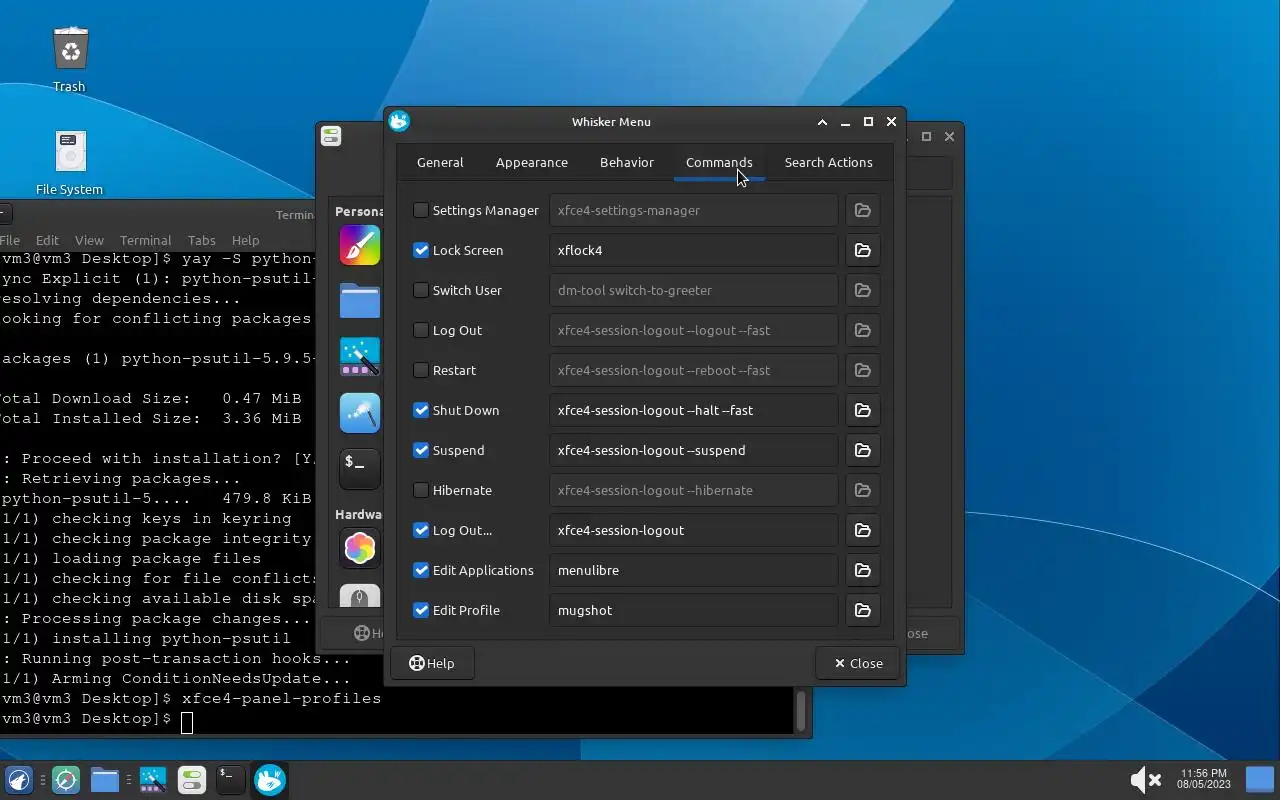Enable Hibernate checkbox
This screenshot has height=800, width=1280.
(x=421, y=490)
